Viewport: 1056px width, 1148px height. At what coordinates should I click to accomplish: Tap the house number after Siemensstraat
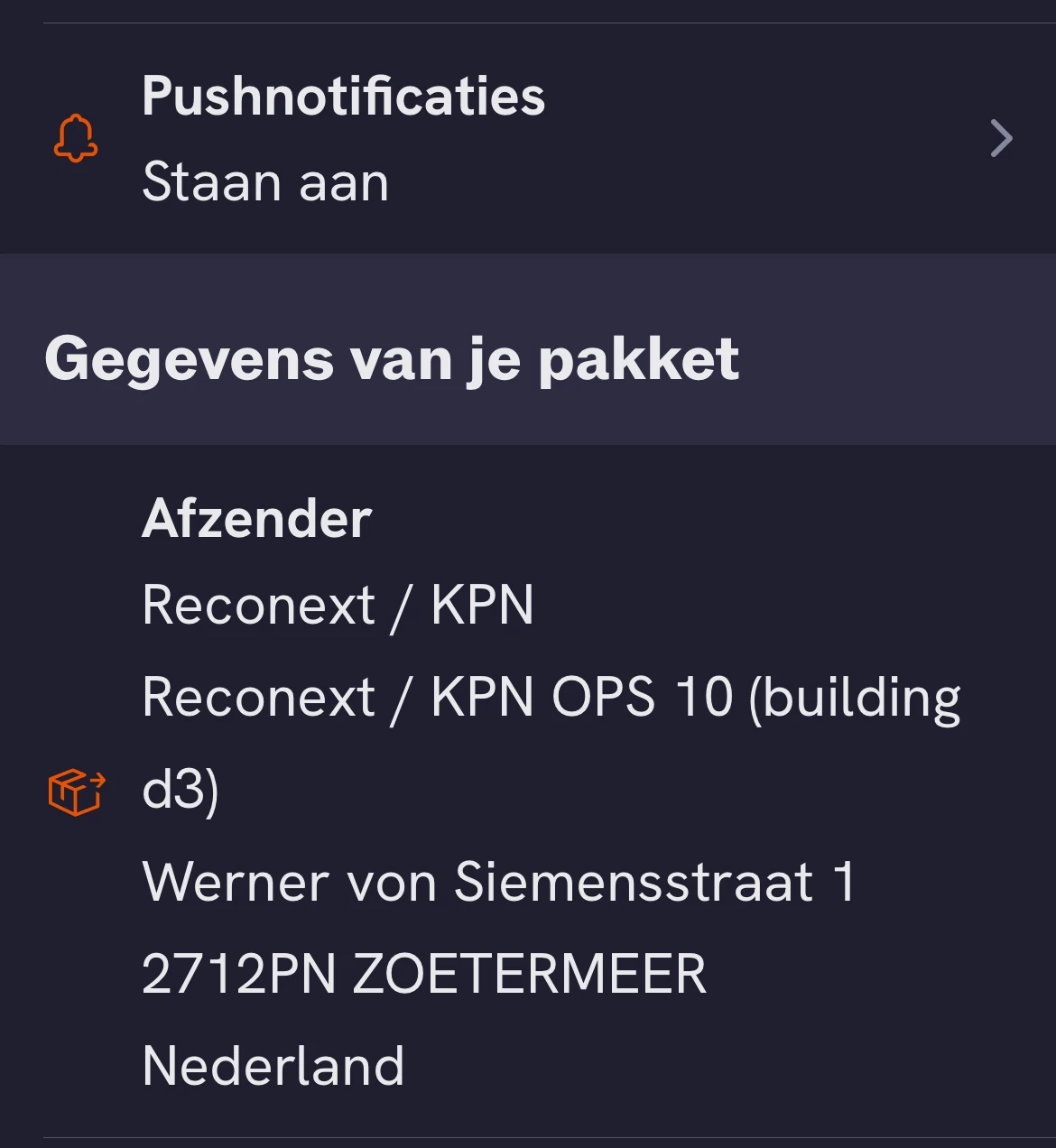click(x=844, y=882)
